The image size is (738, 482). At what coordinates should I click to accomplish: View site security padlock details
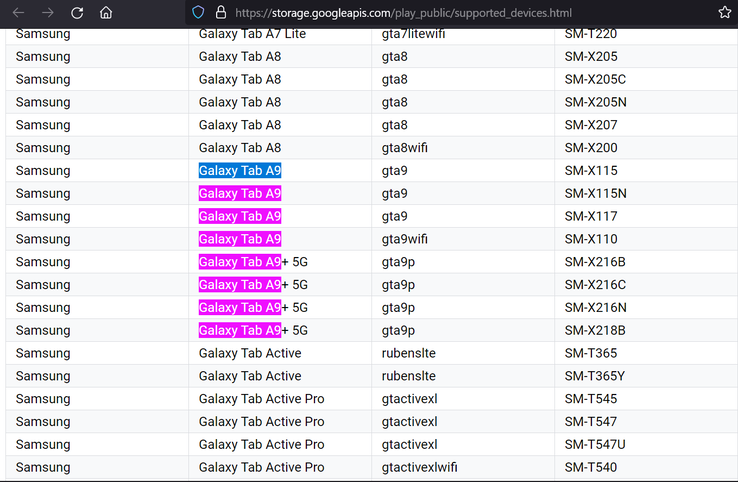[x=221, y=13]
